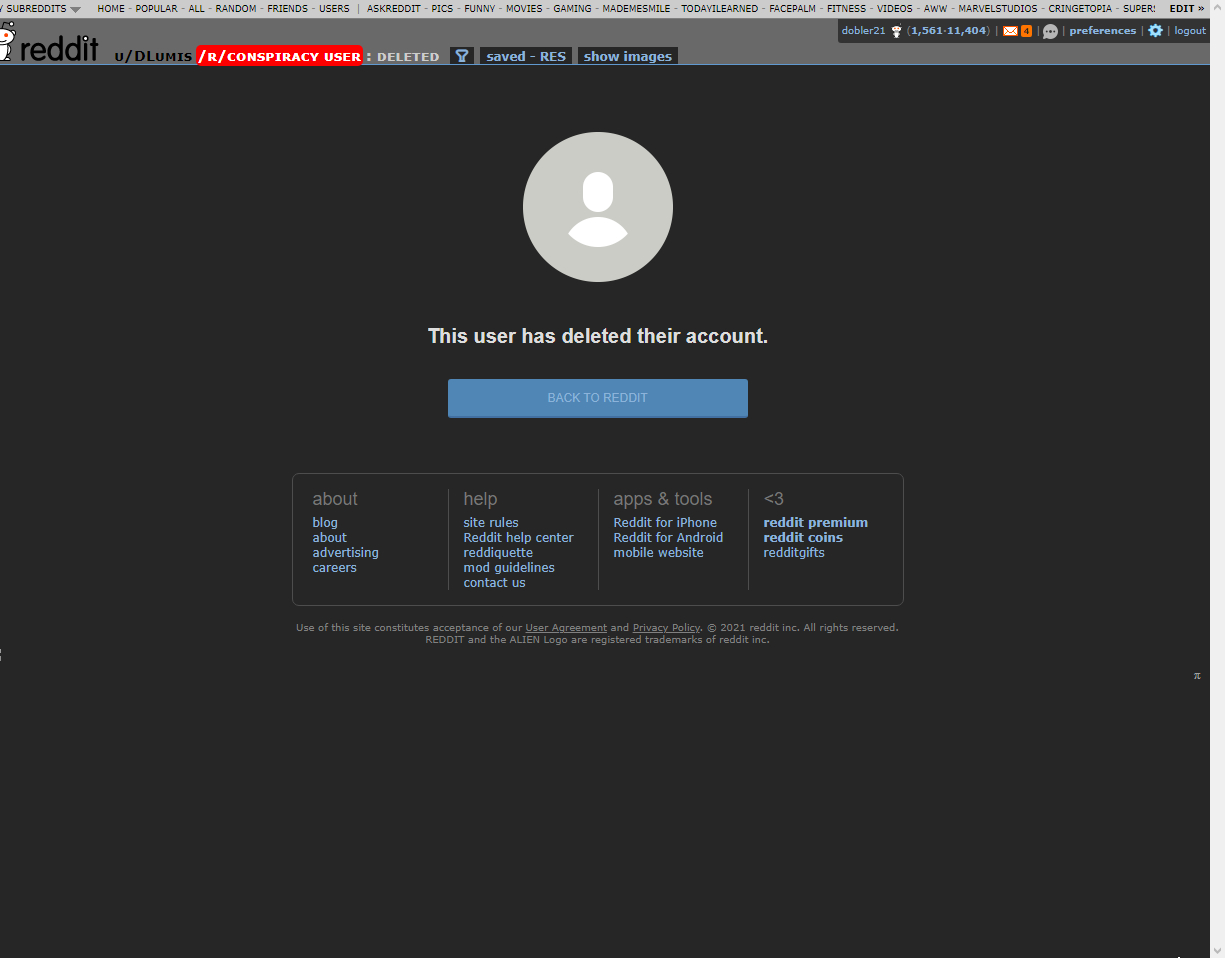1225x958 pixels.
Task: Open POPULAR in the subreddit bar
Action: [x=156, y=8]
